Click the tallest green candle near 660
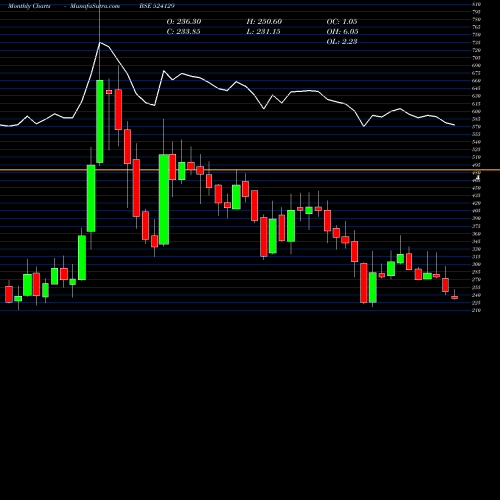The width and height of the screenshot is (500, 500). (x=100, y=122)
